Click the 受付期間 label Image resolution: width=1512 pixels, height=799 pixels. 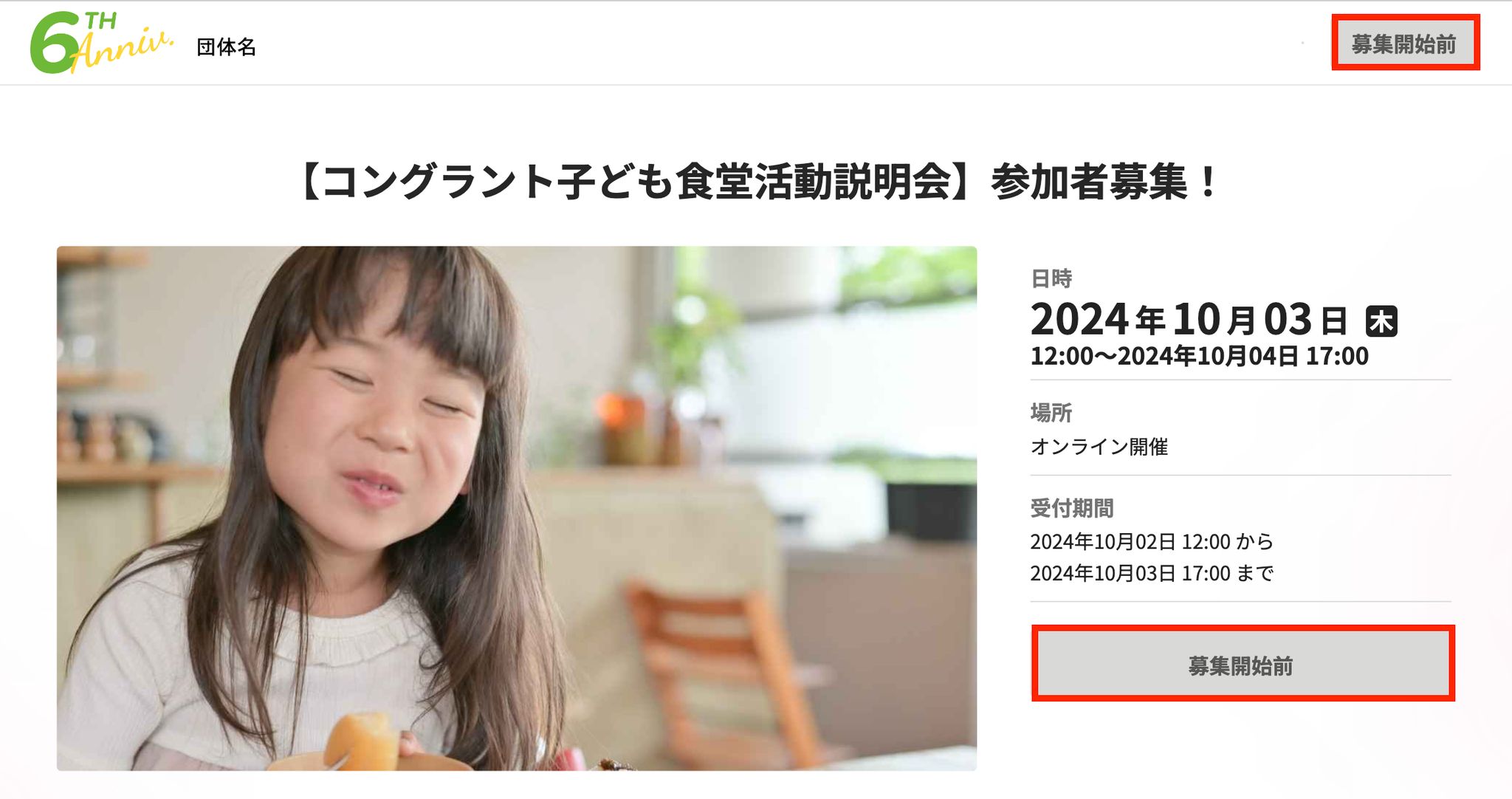point(1071,508)
